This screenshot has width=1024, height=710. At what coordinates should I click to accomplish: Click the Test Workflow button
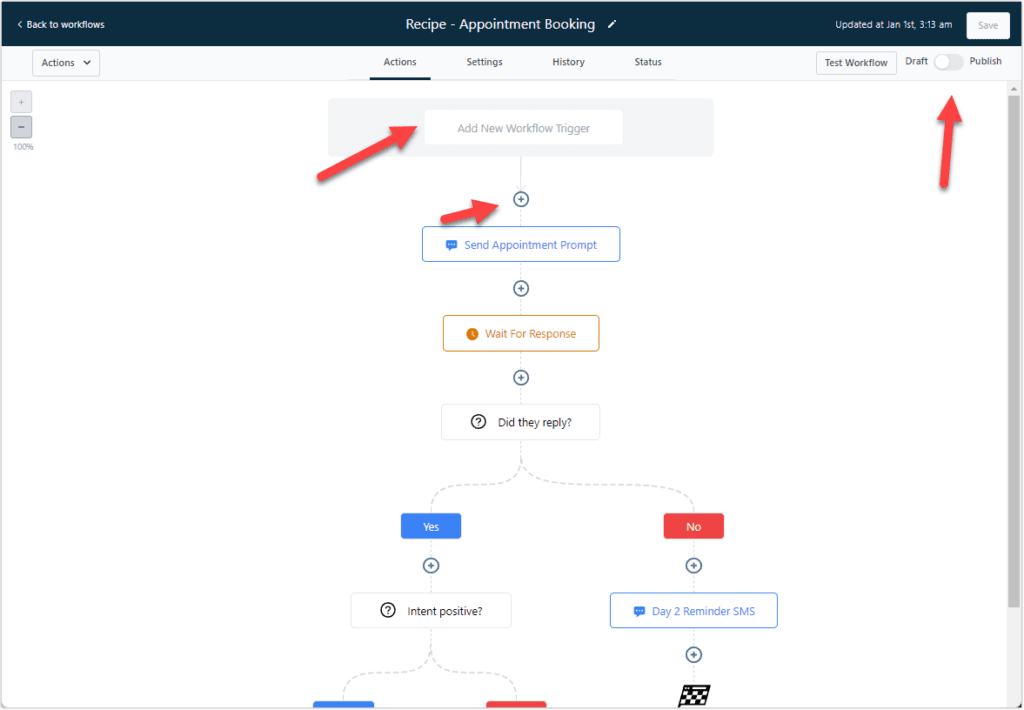(x=856, y=63)
